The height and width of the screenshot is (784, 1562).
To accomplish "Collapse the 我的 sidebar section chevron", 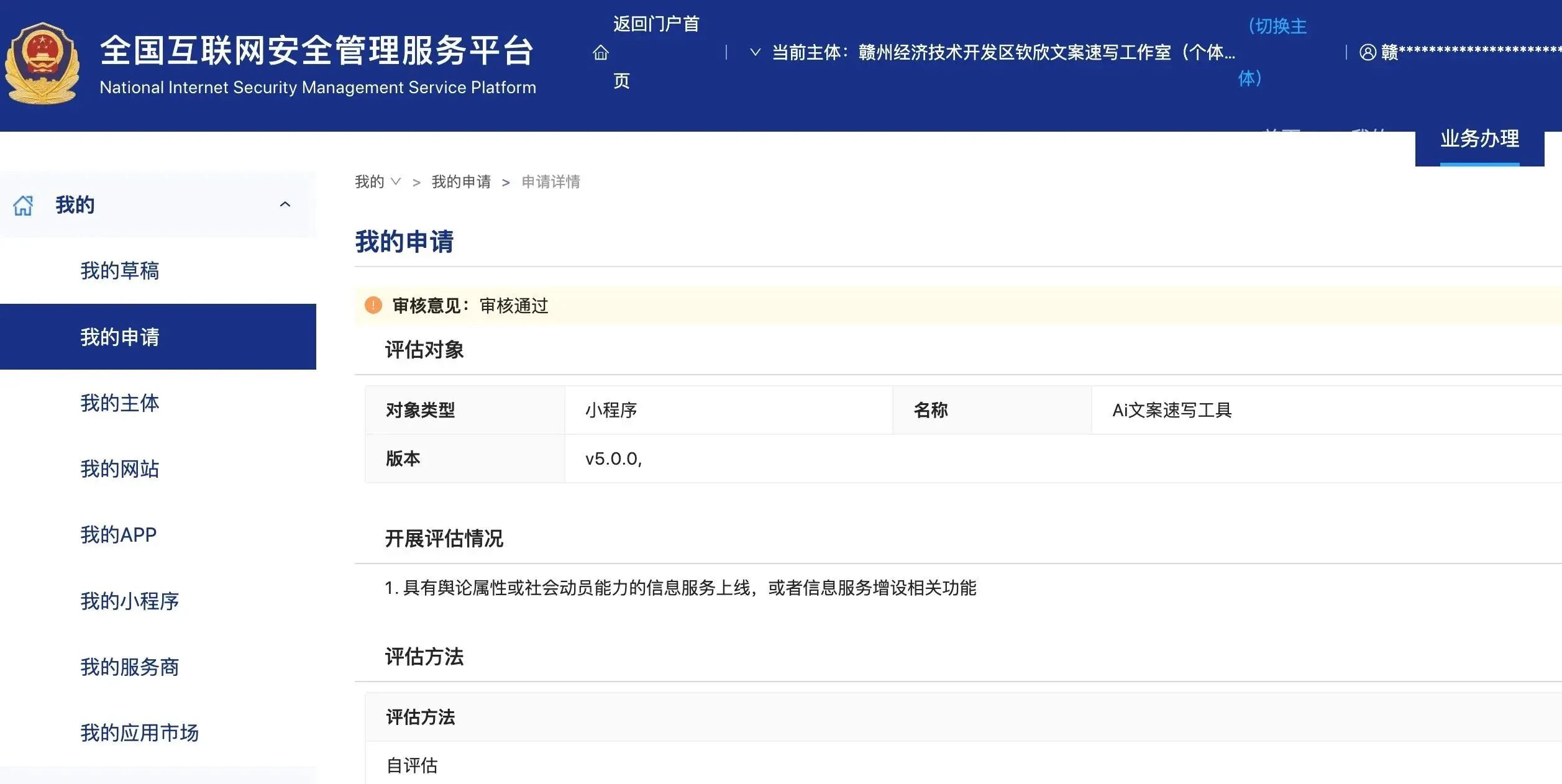I will tap(285, 204).
